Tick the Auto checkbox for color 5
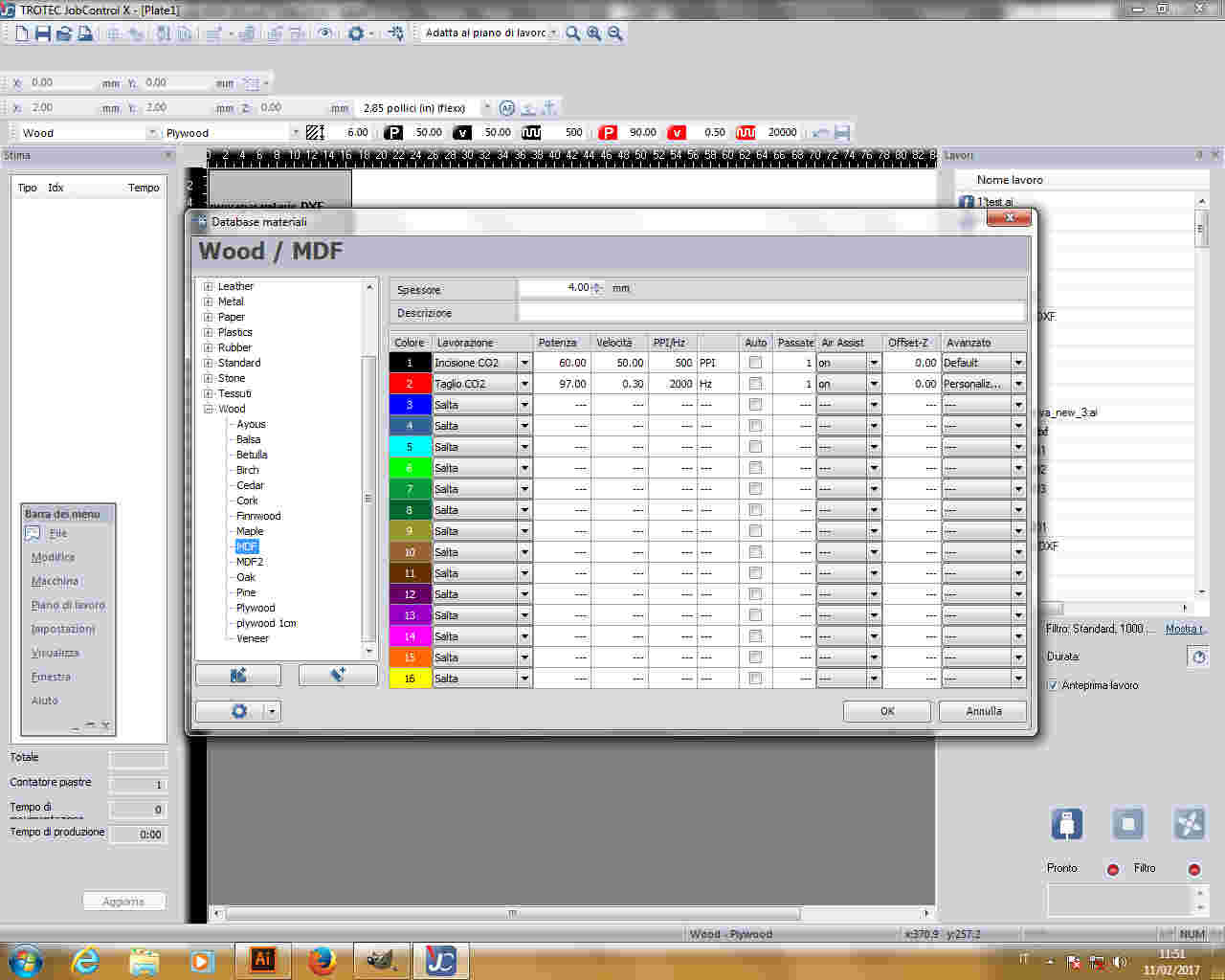Image resolution: width=1225 pixels, height=980 pixels. click(x=755, y=447)
